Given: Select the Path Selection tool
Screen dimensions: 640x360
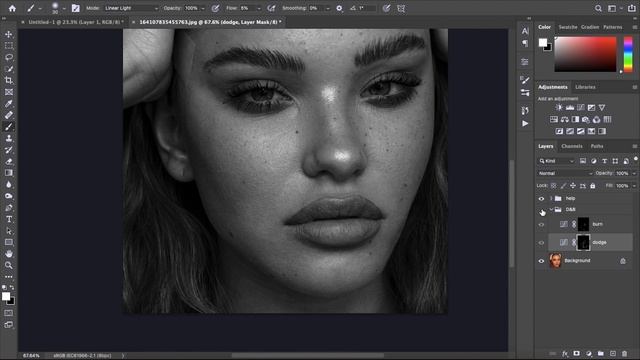Looking at the screenshot, I should pos(9,231).
